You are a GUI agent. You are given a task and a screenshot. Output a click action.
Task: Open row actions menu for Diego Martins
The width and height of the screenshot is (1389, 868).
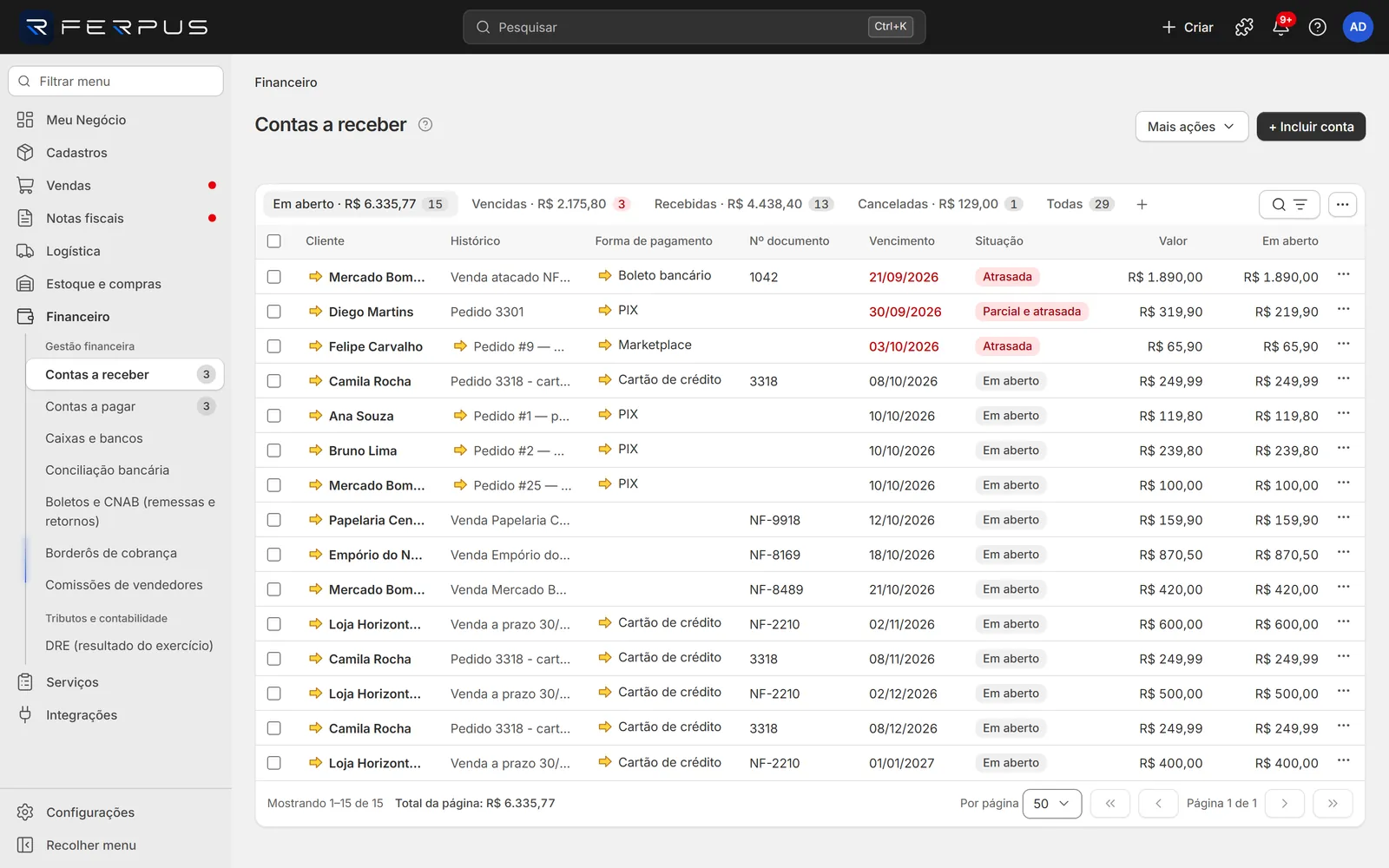click(1343, 310)
